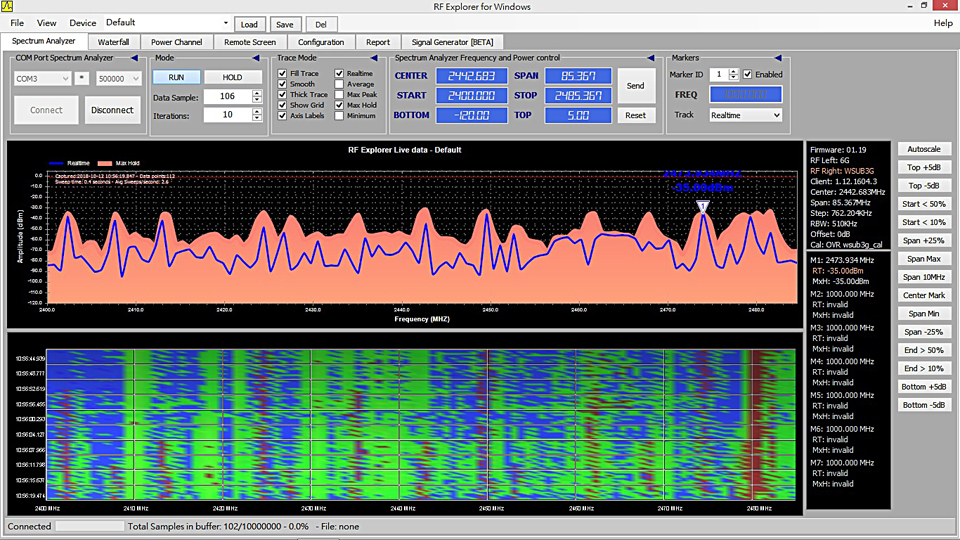Click the Span Min button

point(924,313)
